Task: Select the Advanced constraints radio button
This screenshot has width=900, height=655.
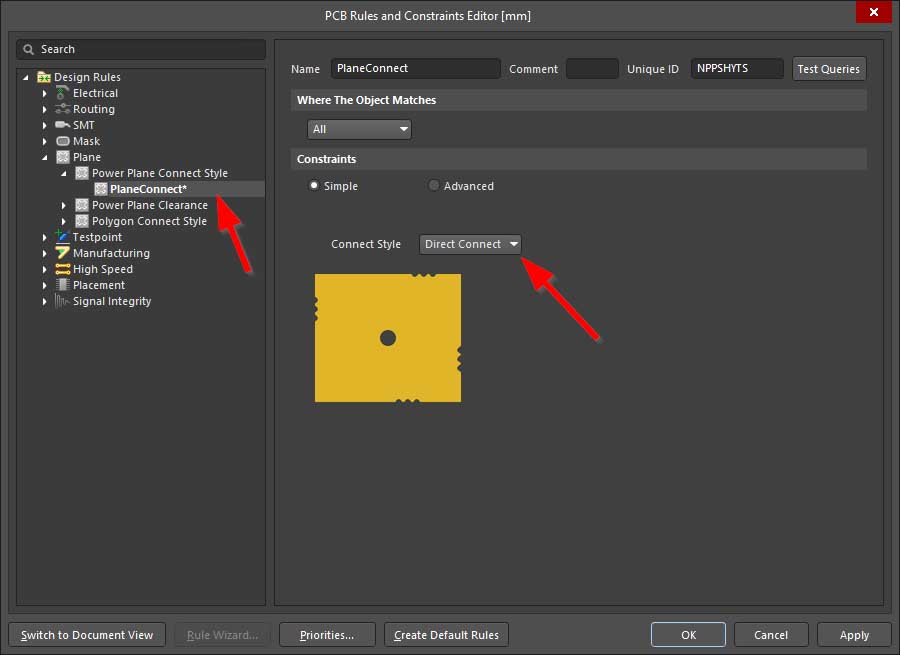Action: (434, 186)
